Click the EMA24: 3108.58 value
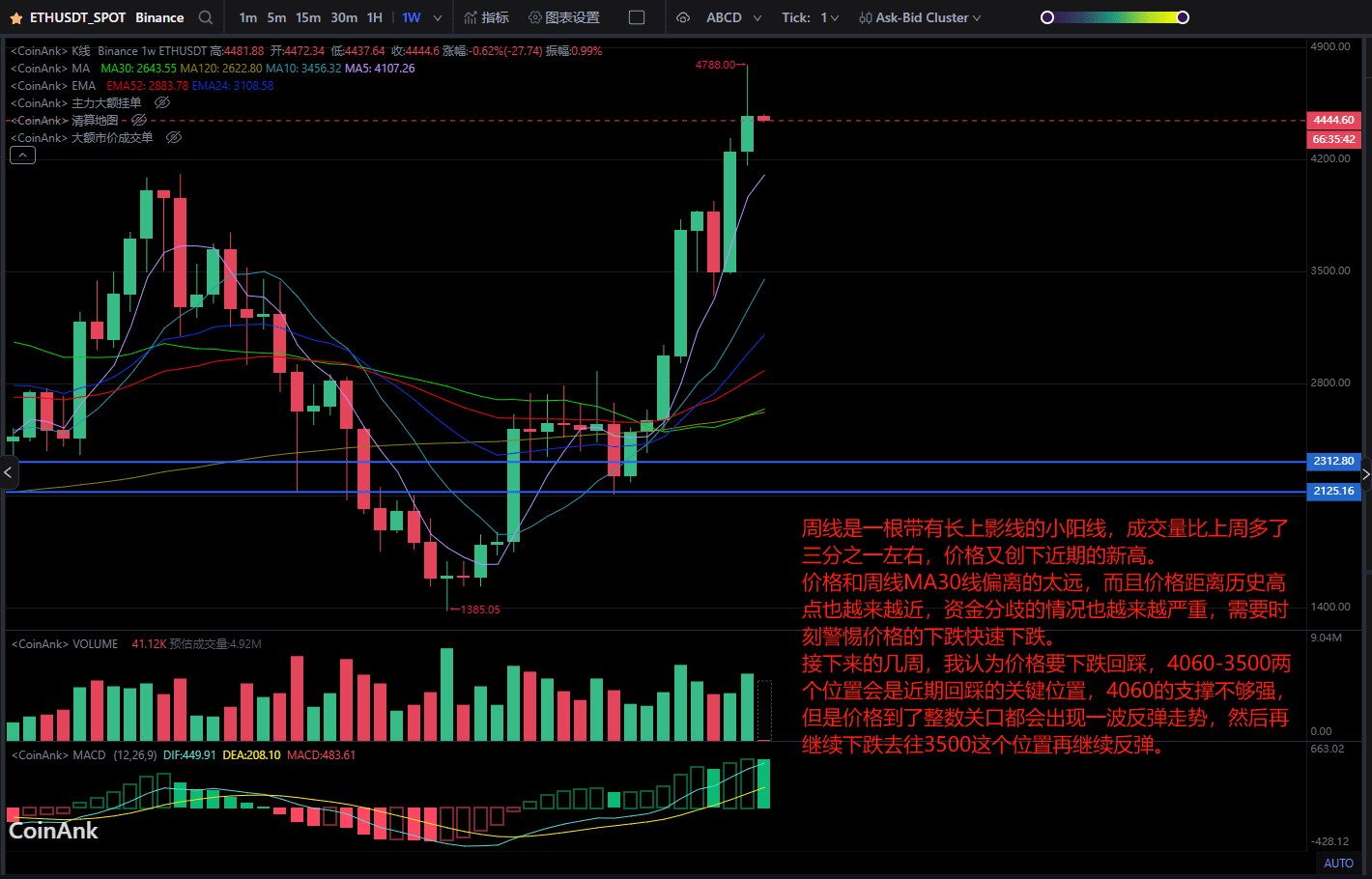Viewport: 1372px width, 879px height. tap(233, 85)
